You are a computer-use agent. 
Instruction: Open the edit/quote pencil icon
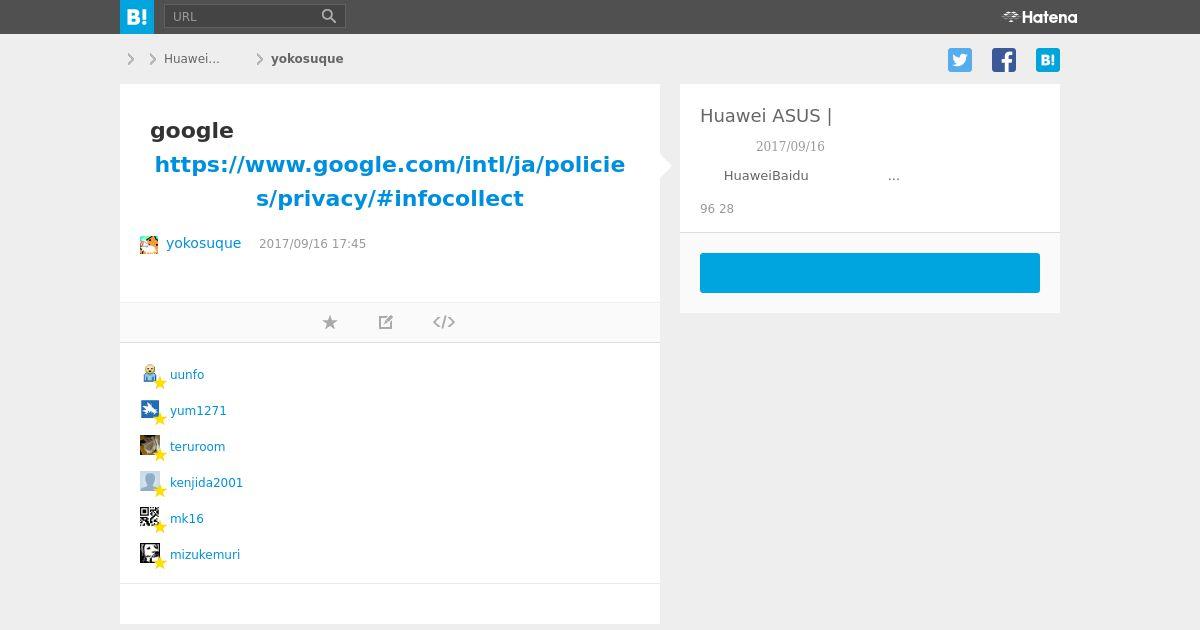tap(386, 322)
